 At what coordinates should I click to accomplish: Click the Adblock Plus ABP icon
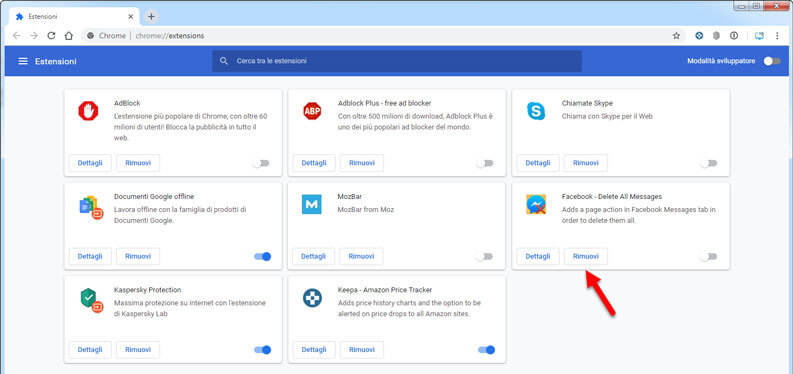tap(312, 111)
